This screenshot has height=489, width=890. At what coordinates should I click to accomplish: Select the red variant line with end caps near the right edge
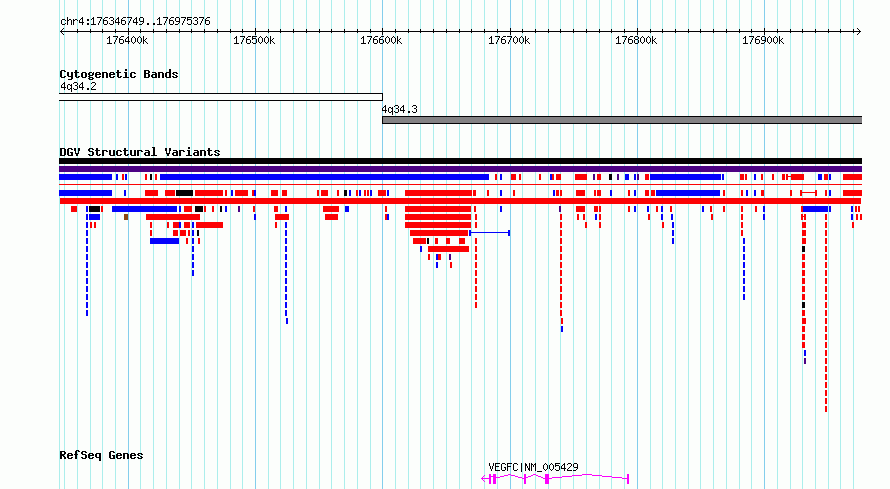click(x=808, y=193)
